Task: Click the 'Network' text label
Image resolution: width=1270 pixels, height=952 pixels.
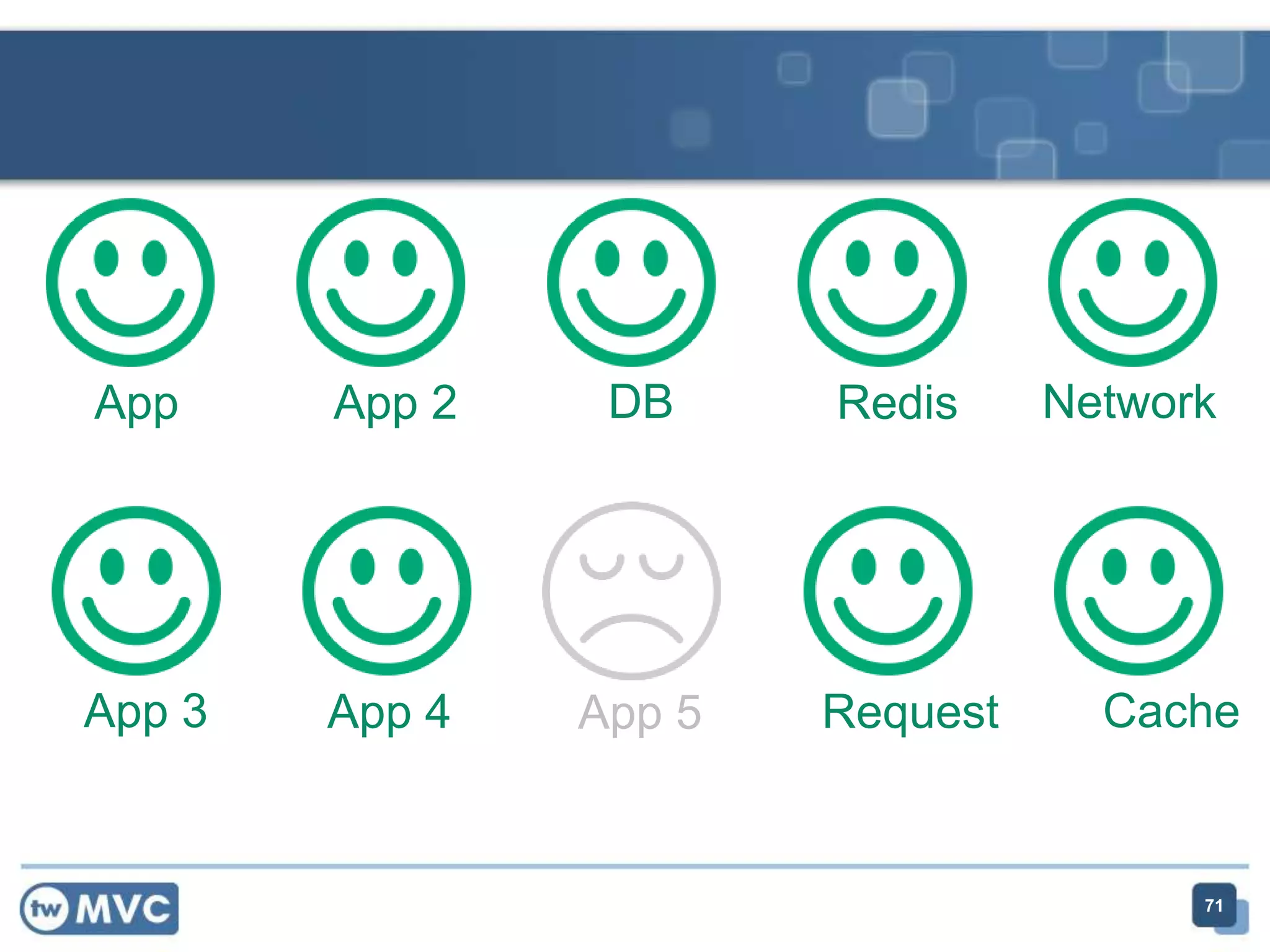Action: (1129, 402)
